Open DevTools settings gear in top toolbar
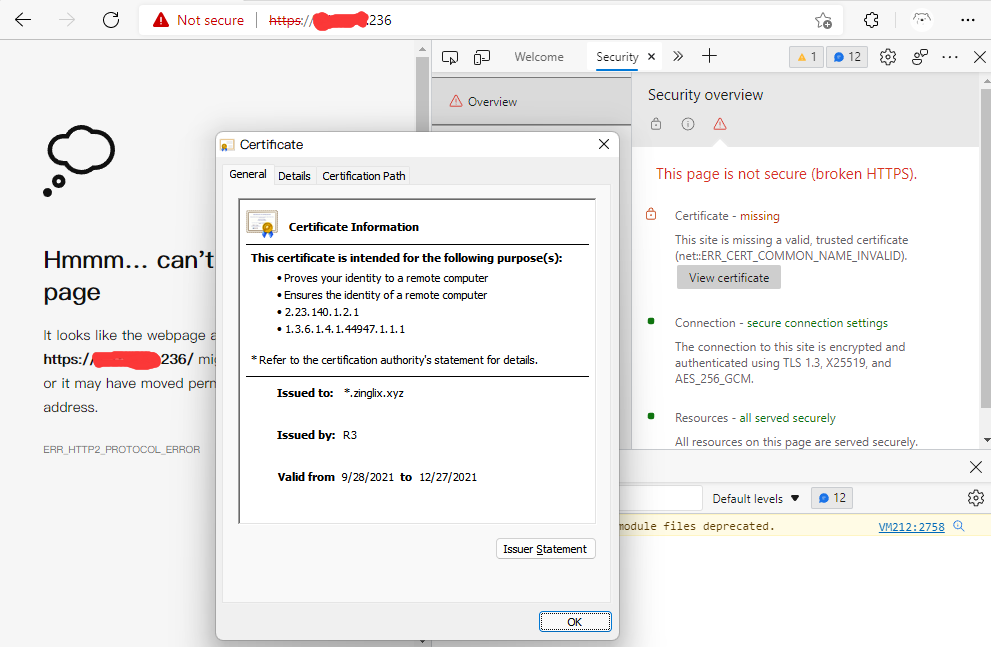The height and width of the screenshot is (647, 991). 887,57
